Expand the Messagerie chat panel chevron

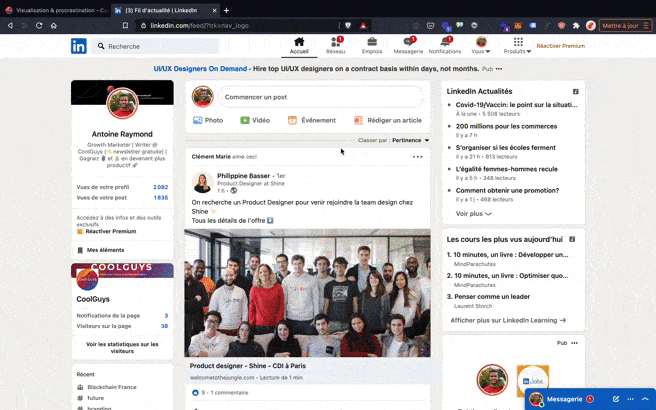645,399
